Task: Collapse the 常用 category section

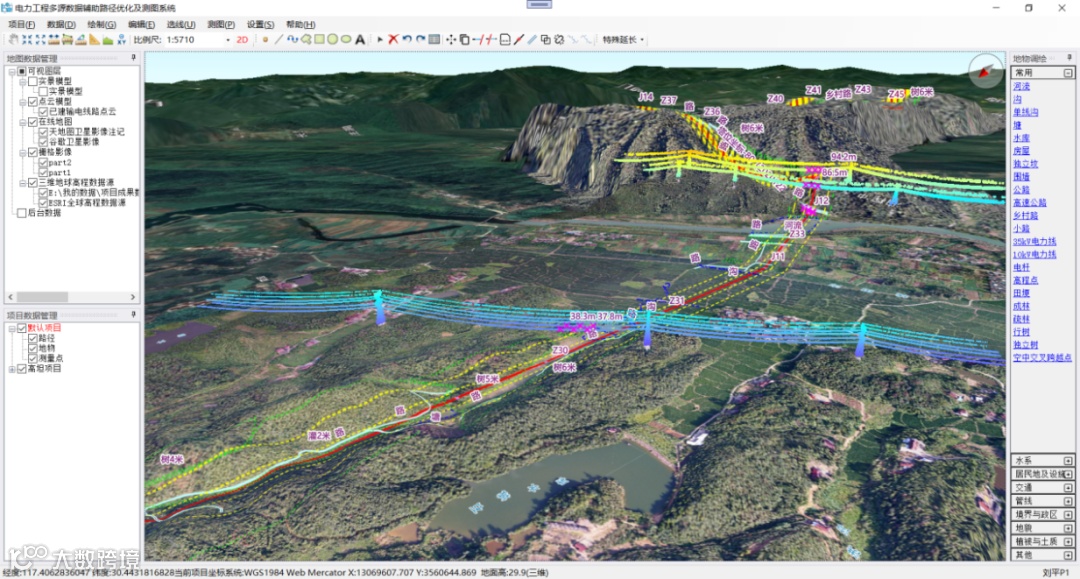Action: pyautogui.click(x=1068, y=73)
